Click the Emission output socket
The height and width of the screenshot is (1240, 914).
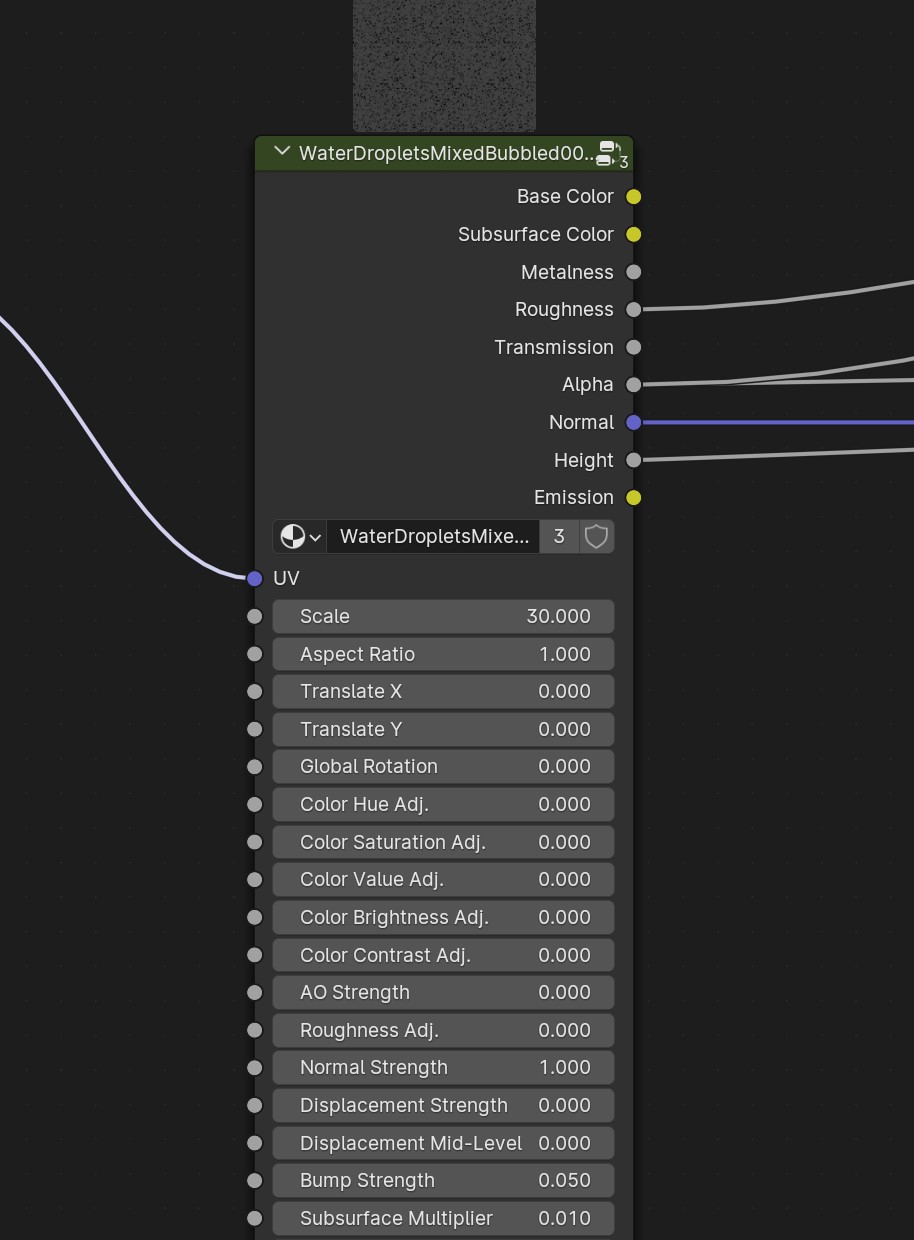633,498
